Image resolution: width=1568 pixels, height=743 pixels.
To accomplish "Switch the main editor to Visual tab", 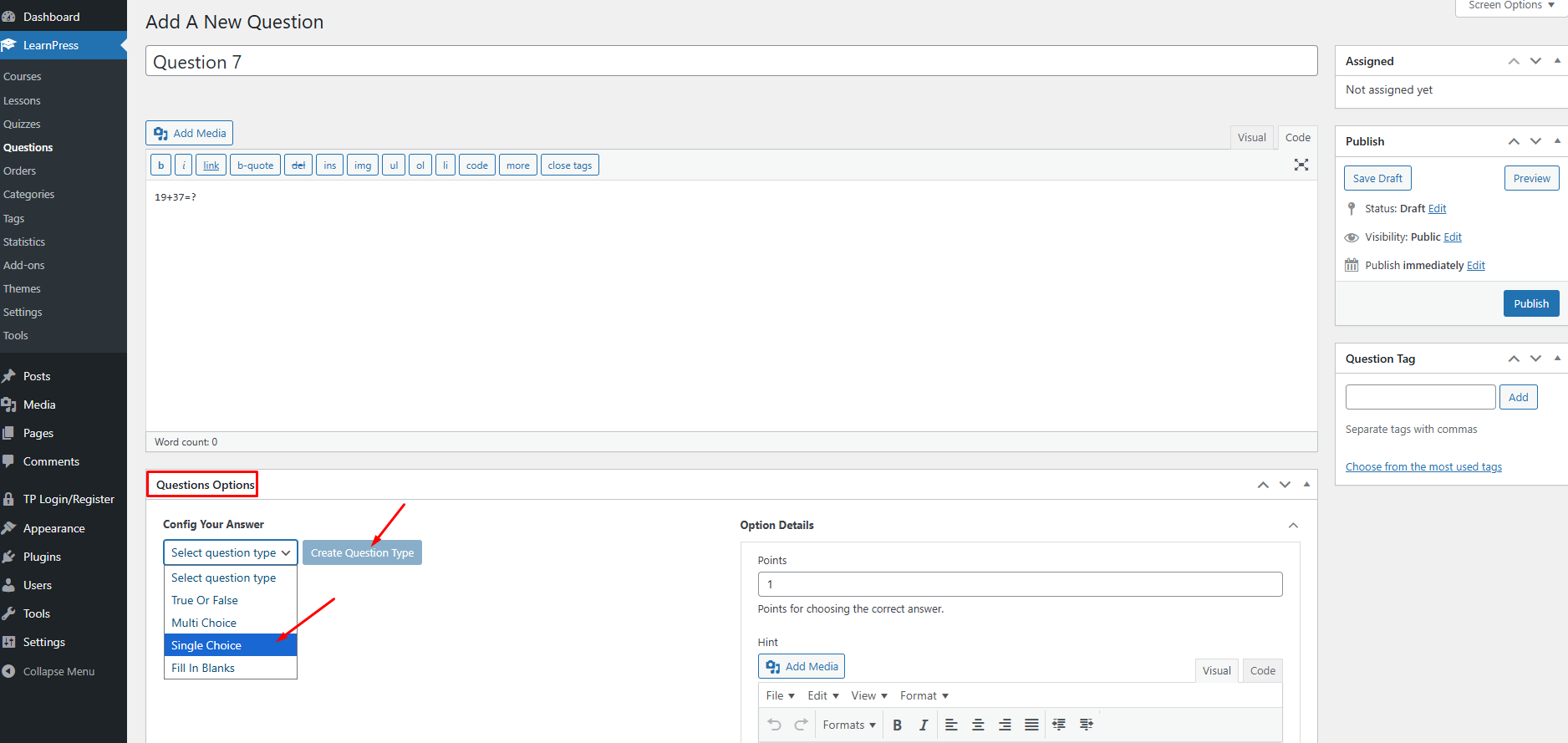I will pyautogui.click(x=1251, y=138).
